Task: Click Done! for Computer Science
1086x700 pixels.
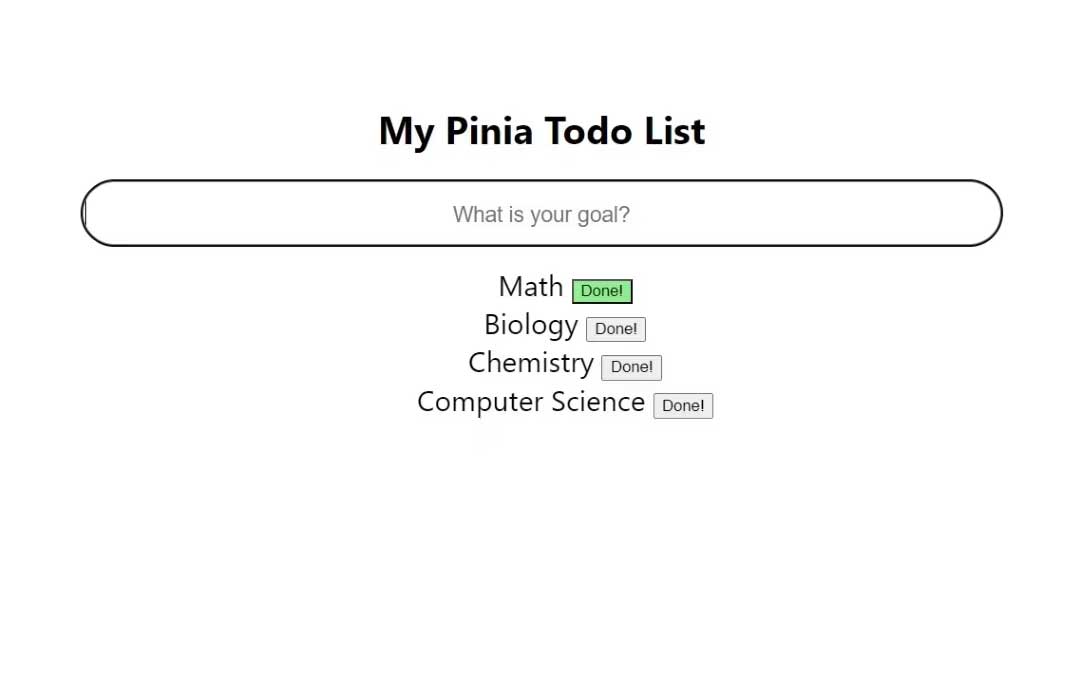Action: pyautogui.click(x=683, y=406)
